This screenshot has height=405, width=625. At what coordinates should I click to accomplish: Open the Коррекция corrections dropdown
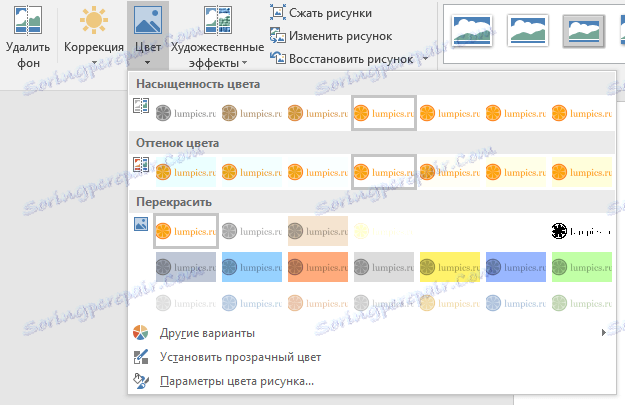(x=94, y=37)
